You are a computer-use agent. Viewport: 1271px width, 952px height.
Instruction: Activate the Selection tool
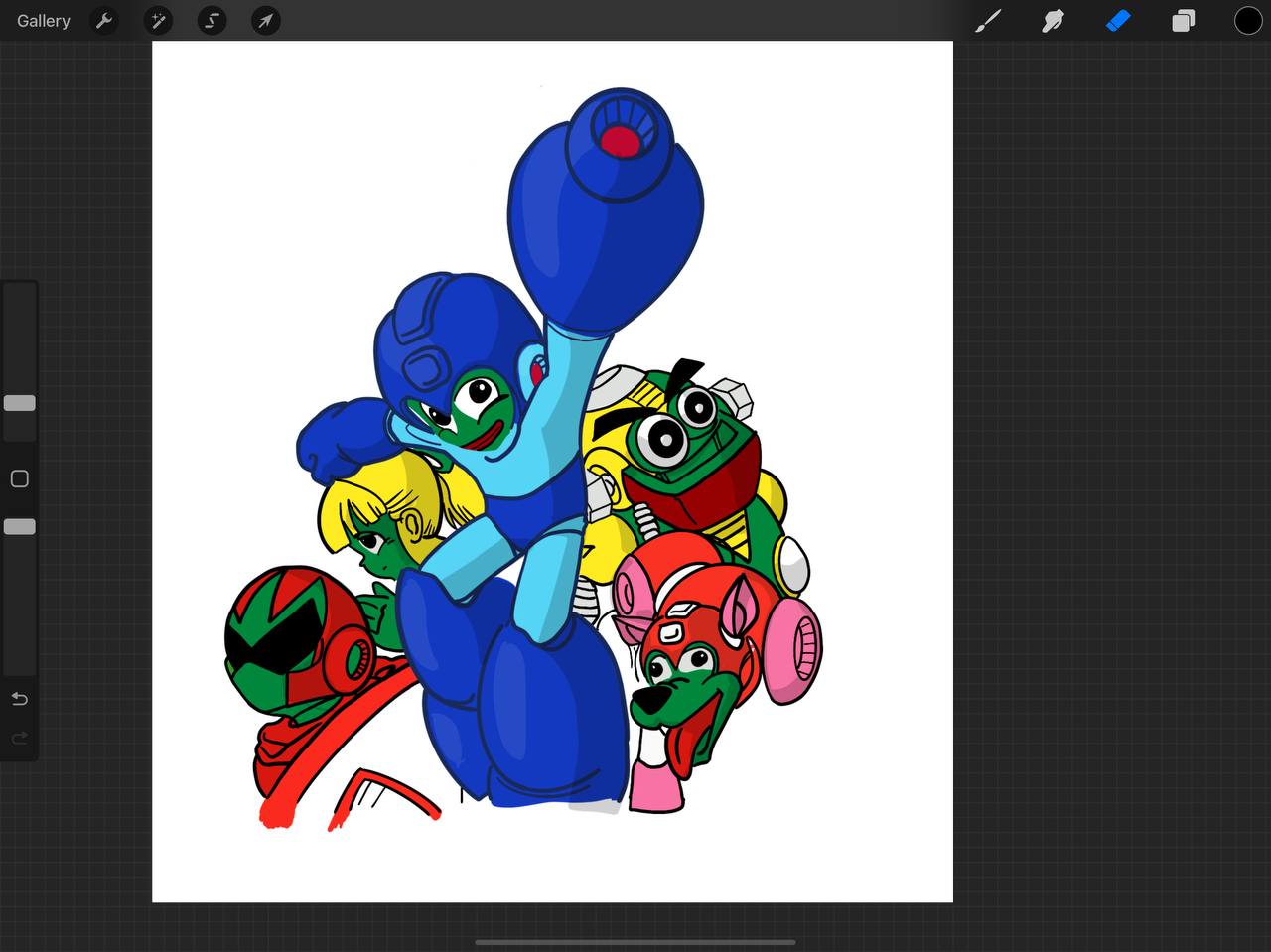point(212,21)
